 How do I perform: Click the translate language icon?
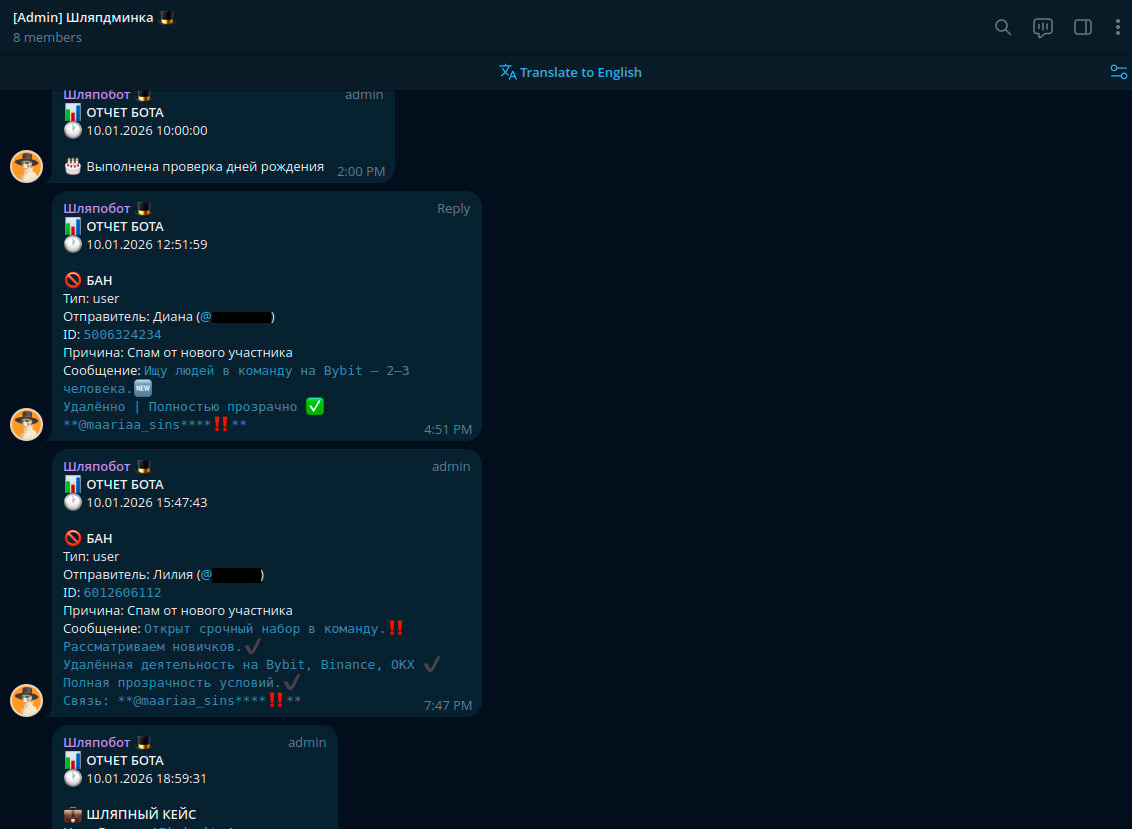pos(508,72)
